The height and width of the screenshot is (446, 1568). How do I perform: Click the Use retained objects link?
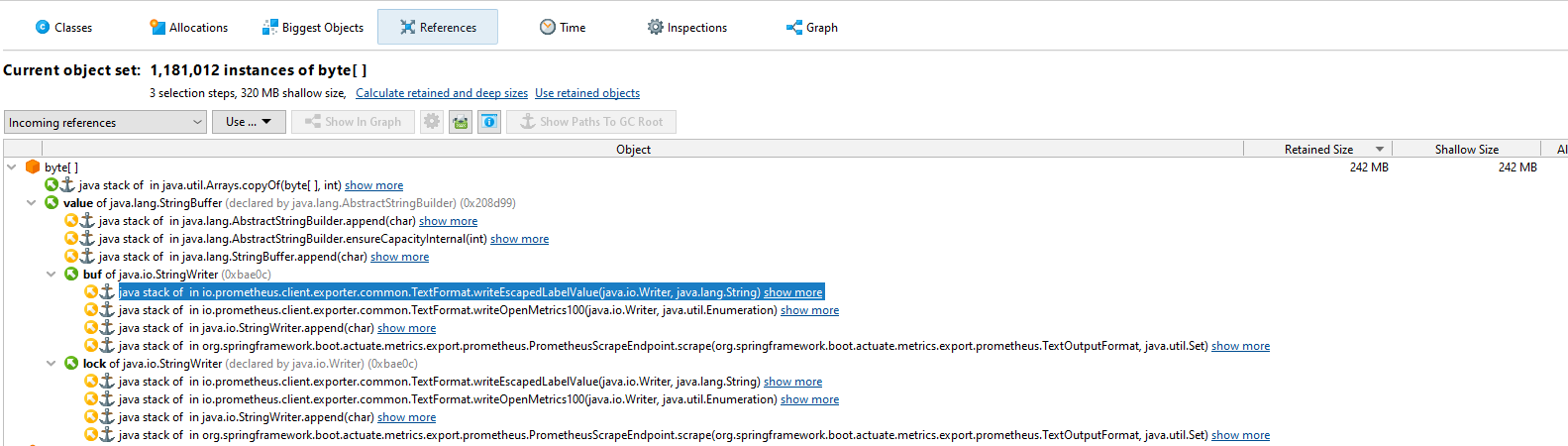click(587, 93)
